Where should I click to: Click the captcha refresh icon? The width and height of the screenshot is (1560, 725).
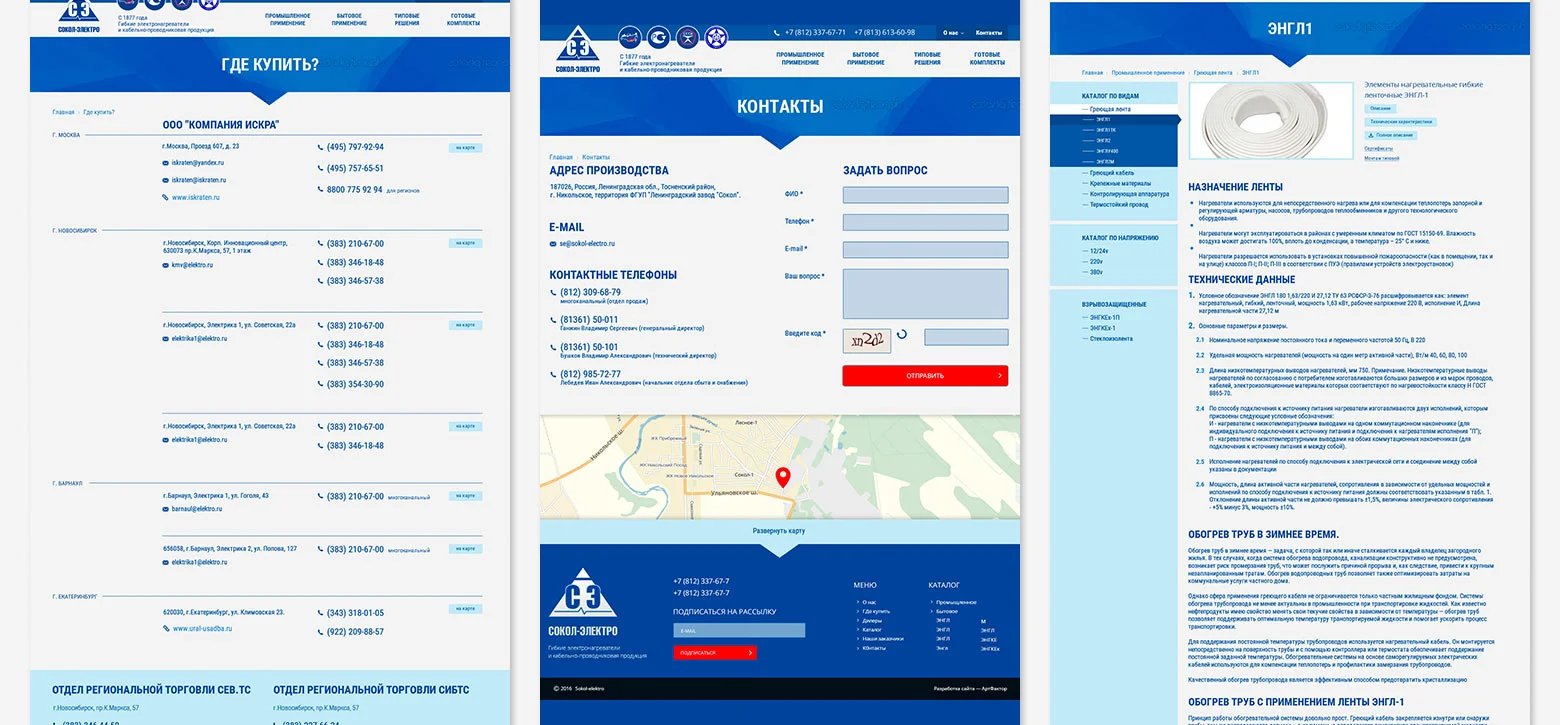[x=902, y=336]
